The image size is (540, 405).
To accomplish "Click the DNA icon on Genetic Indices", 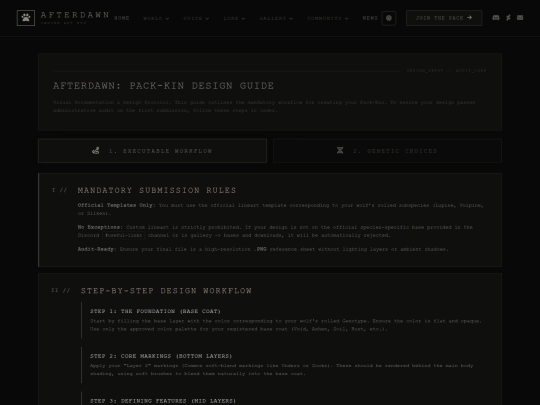I will click(x=340, y=150).
